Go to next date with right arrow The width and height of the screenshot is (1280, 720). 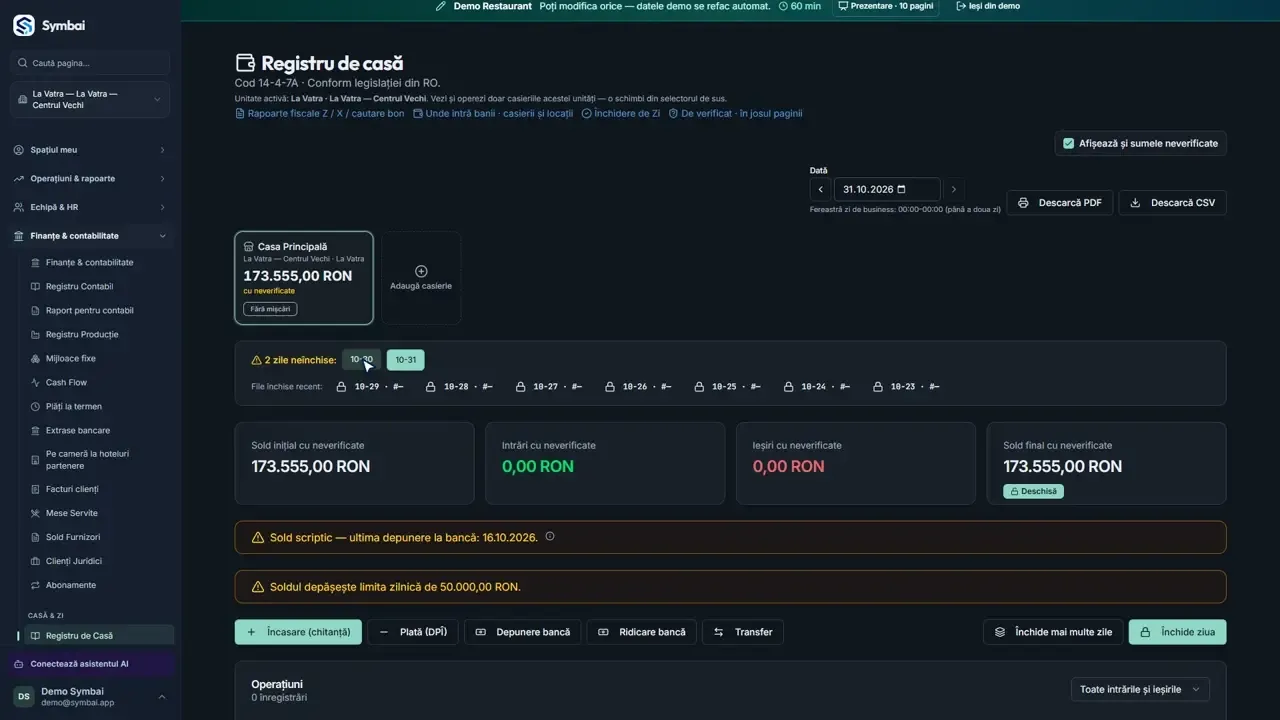(x=954, y=189)
